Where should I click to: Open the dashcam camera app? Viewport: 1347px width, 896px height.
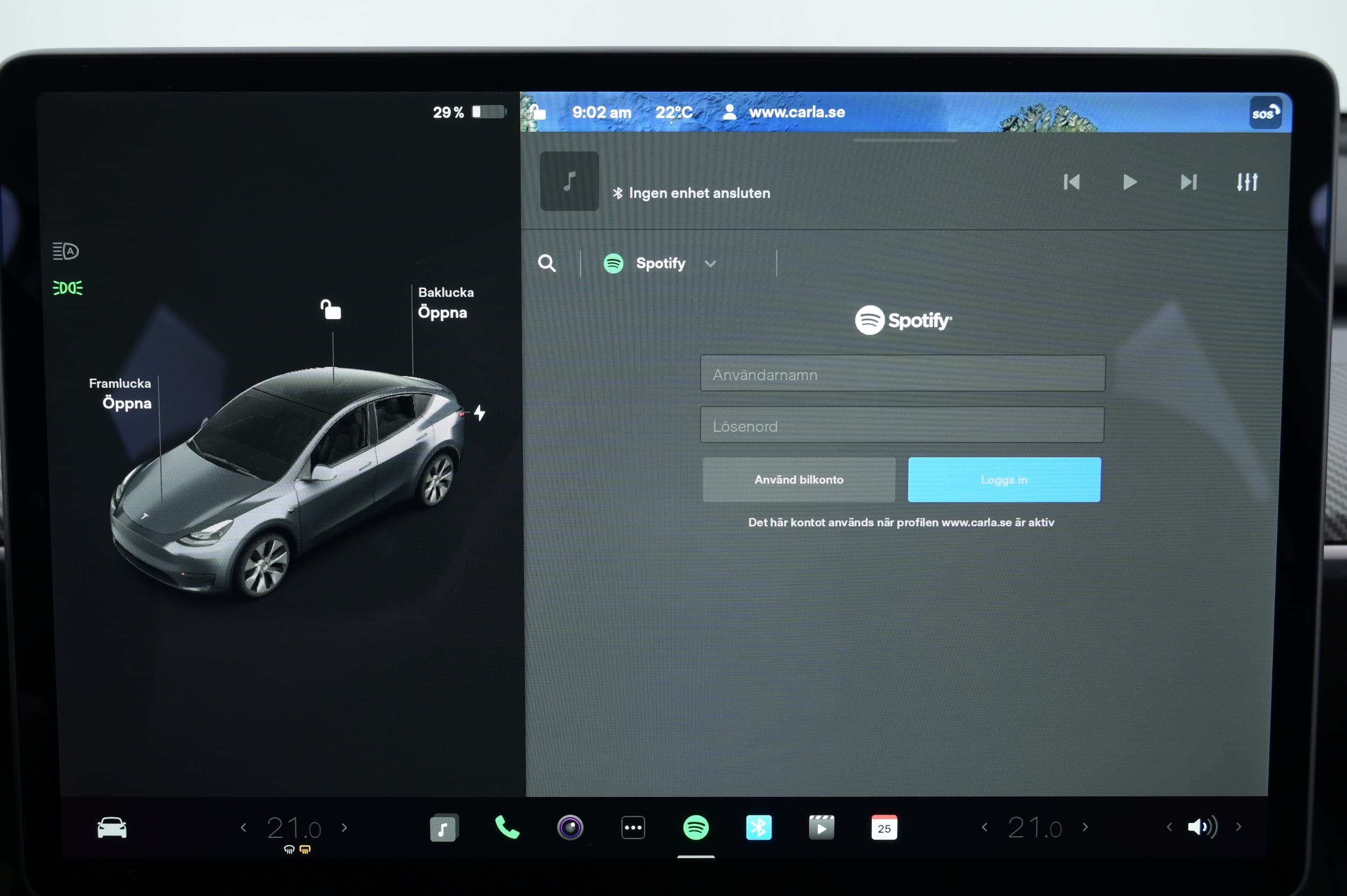pyautogui.click(x=570, y=828)
